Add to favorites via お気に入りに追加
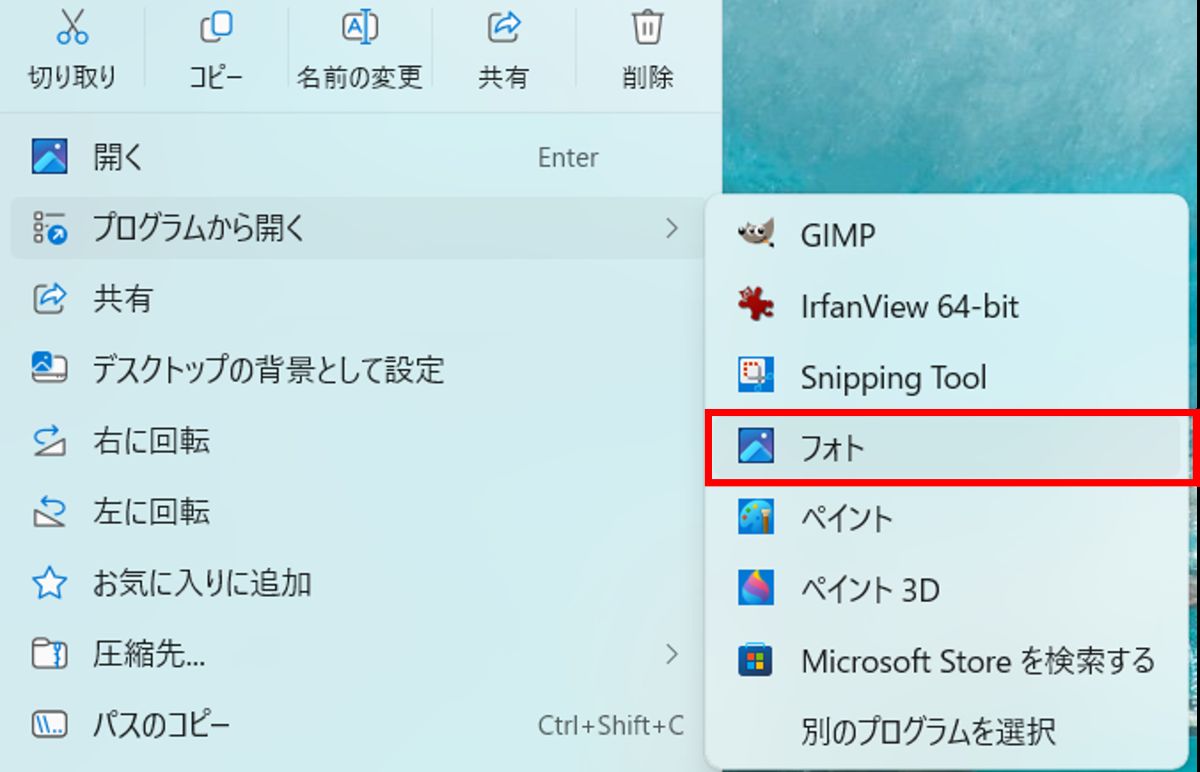The height and width of the screenshot is (772, 1200). point(201,583)
